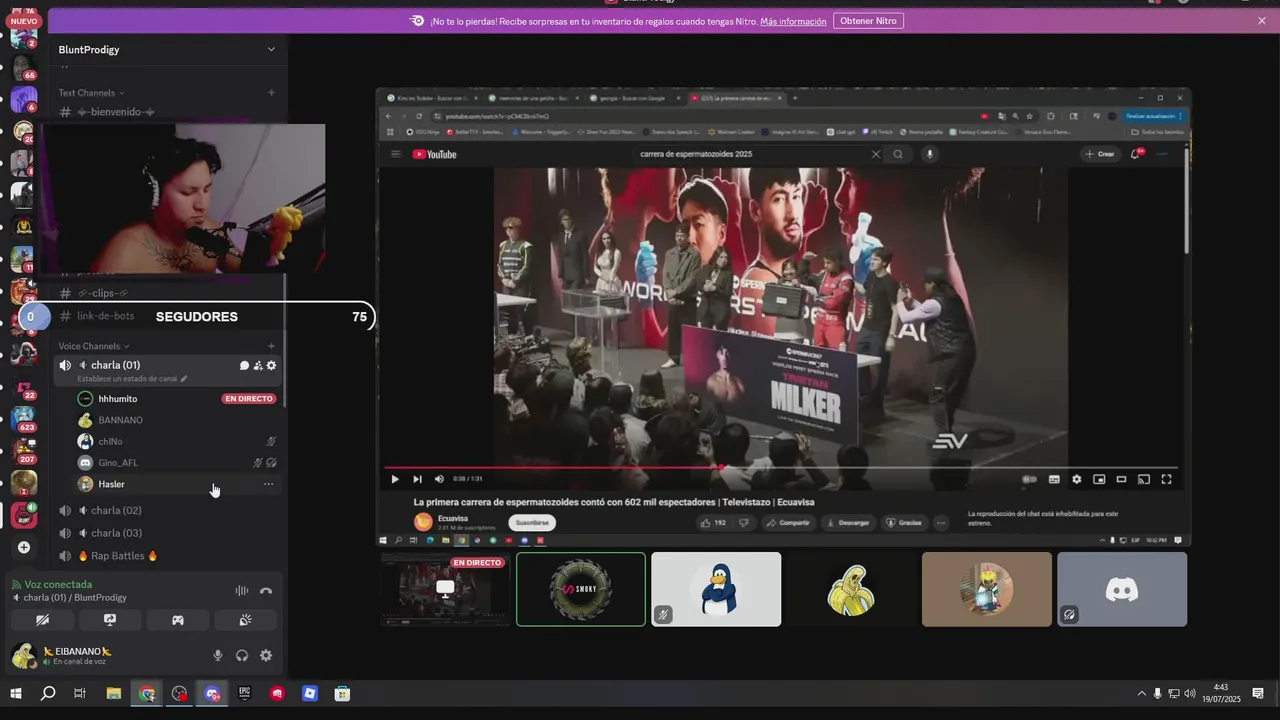
Task: Open the soundboard button
Action: (x=245, y=620)
